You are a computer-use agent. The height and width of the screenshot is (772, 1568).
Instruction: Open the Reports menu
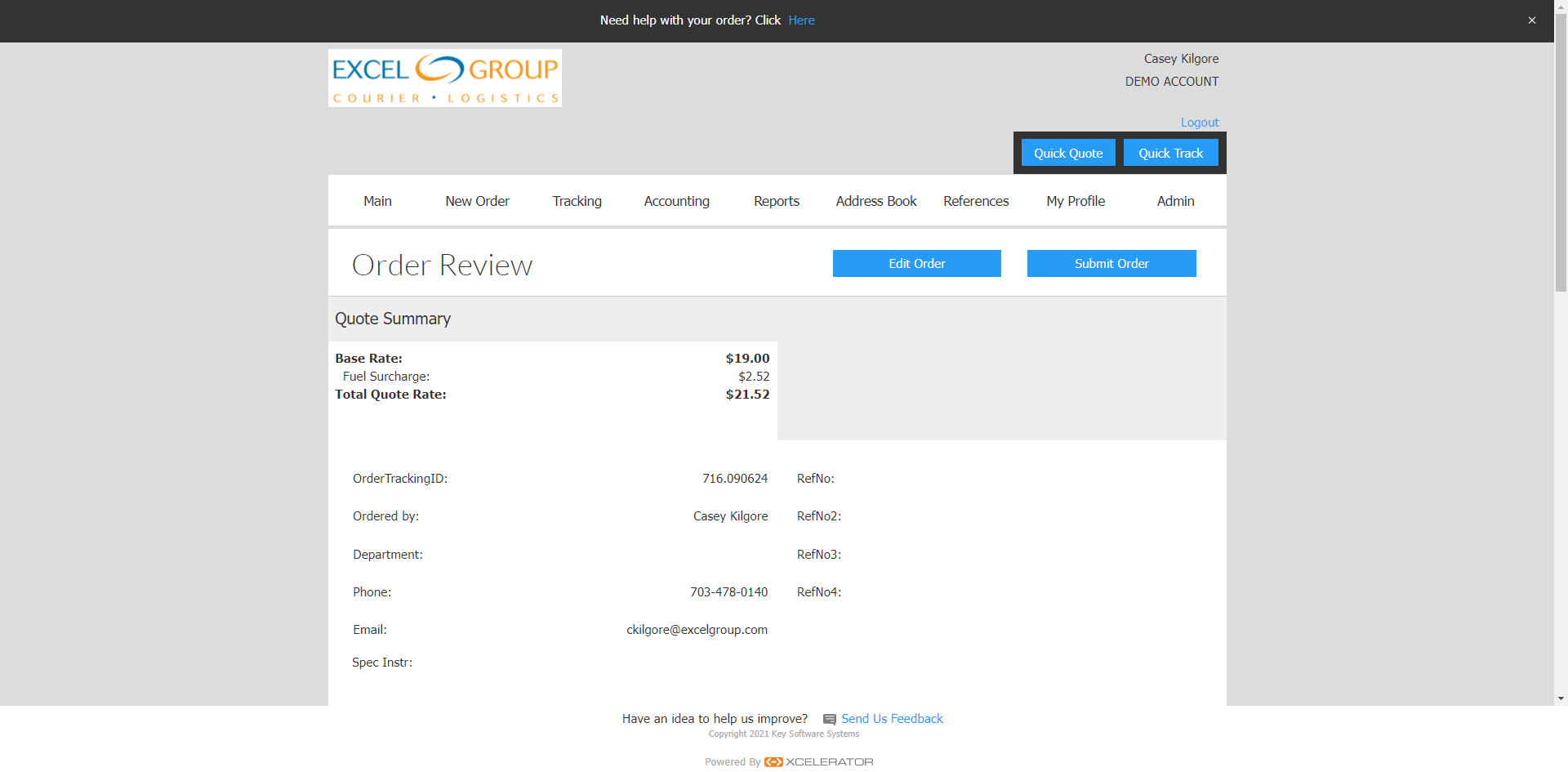[776, 201]
